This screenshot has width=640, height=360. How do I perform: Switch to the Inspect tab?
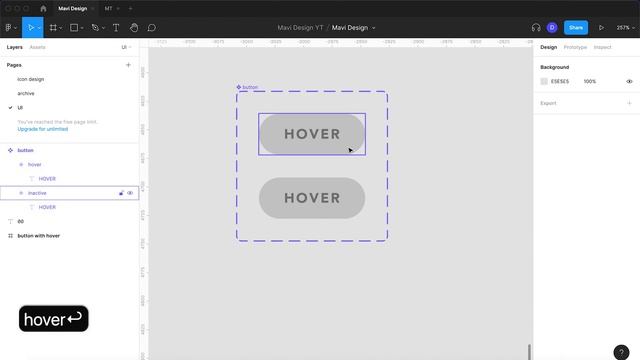tap(602, 47)
